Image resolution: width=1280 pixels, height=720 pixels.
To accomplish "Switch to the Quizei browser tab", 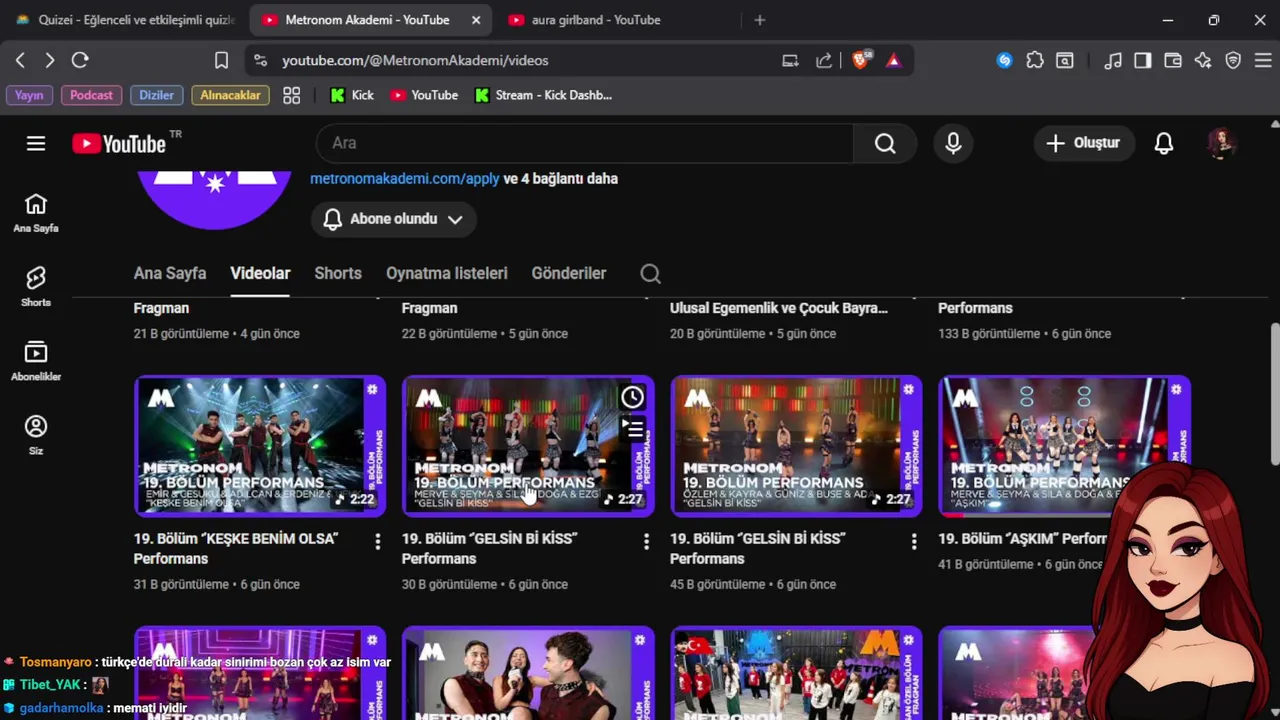I will pyautogui.click(x=125, y=20).
